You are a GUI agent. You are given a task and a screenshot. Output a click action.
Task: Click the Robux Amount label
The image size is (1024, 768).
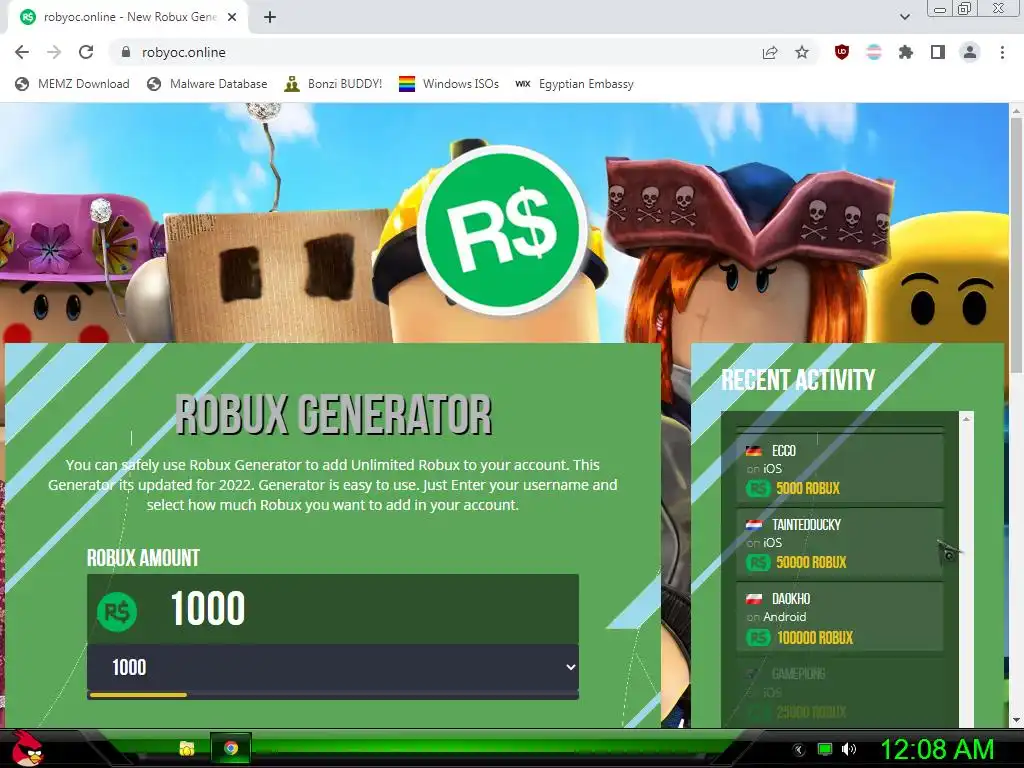(143, 558)
